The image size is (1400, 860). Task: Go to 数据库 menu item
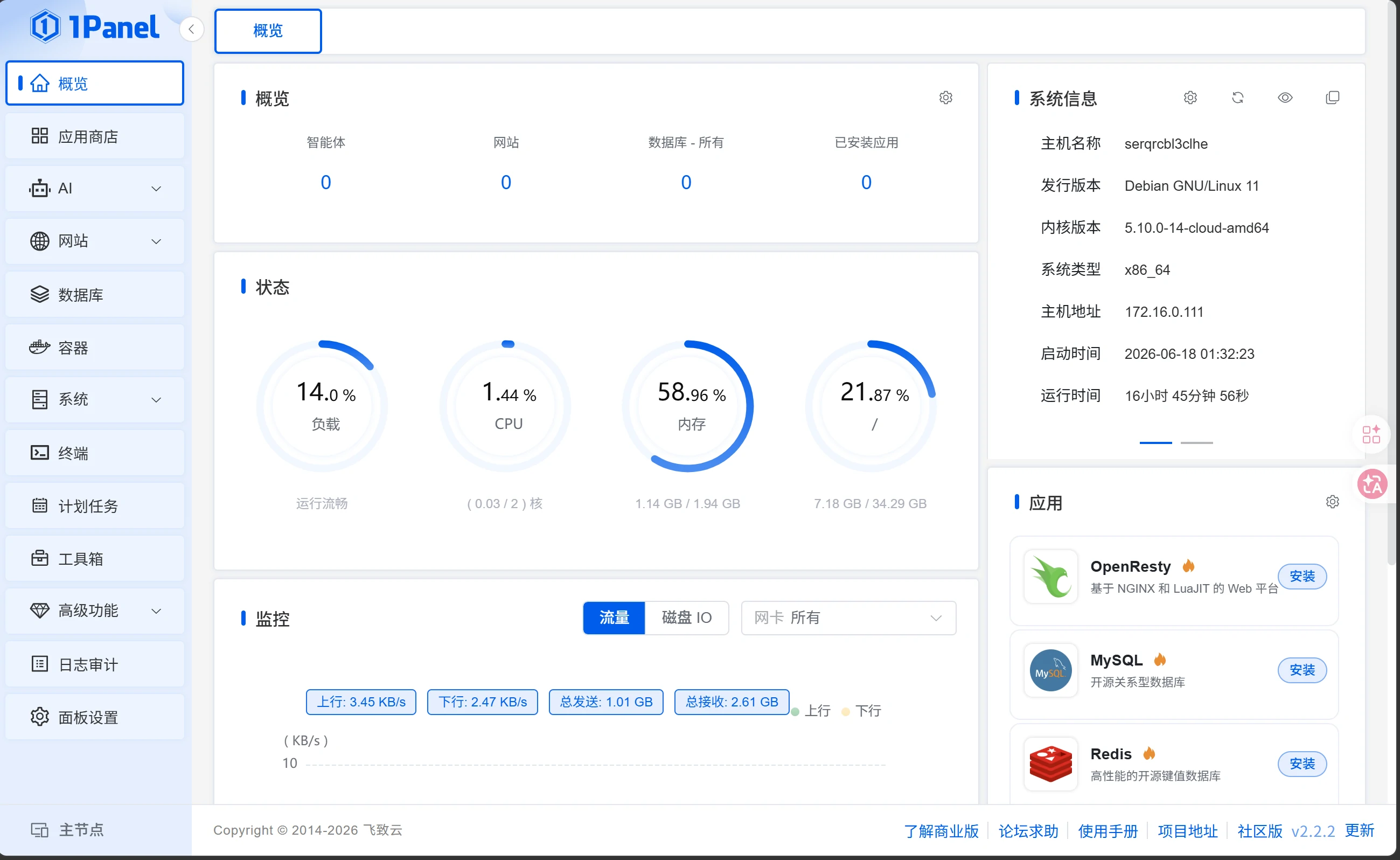[x=94, y=294]
